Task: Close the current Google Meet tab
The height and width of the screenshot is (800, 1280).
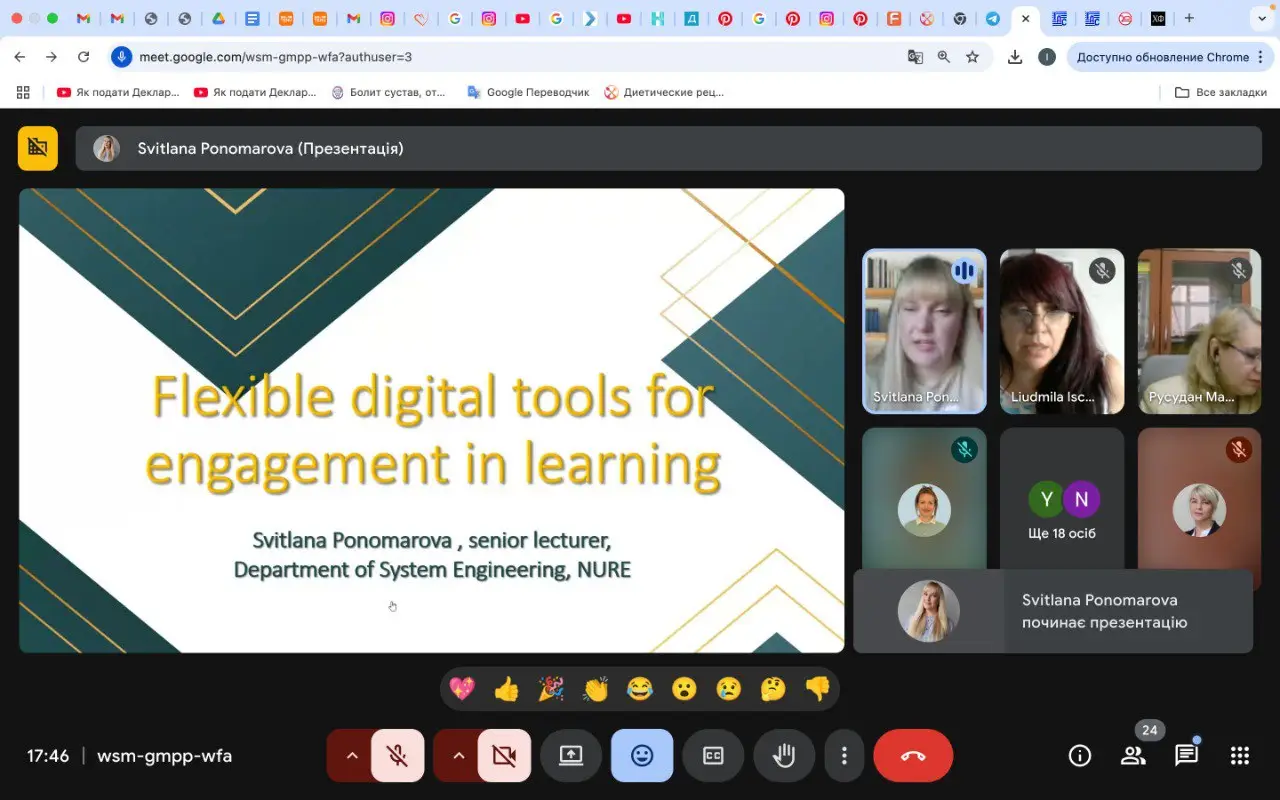Action: (1025, 18)
